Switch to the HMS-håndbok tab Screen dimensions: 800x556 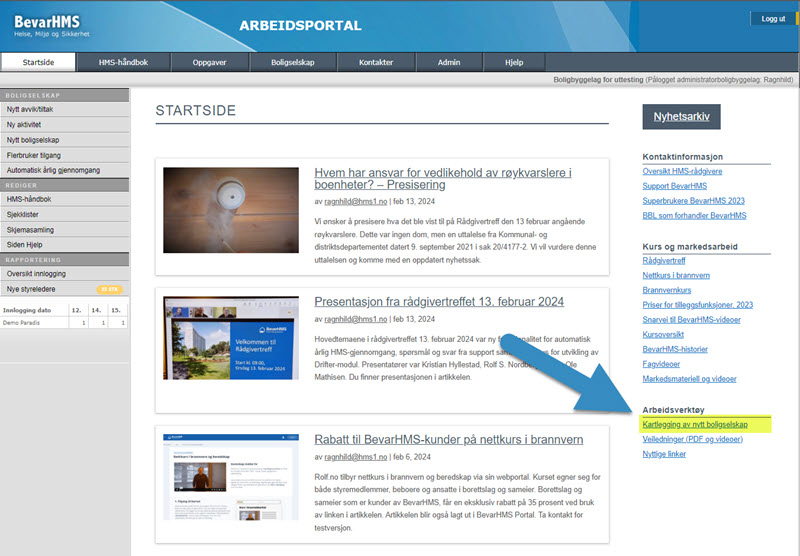pyautogui.click(x=123, y=62)
